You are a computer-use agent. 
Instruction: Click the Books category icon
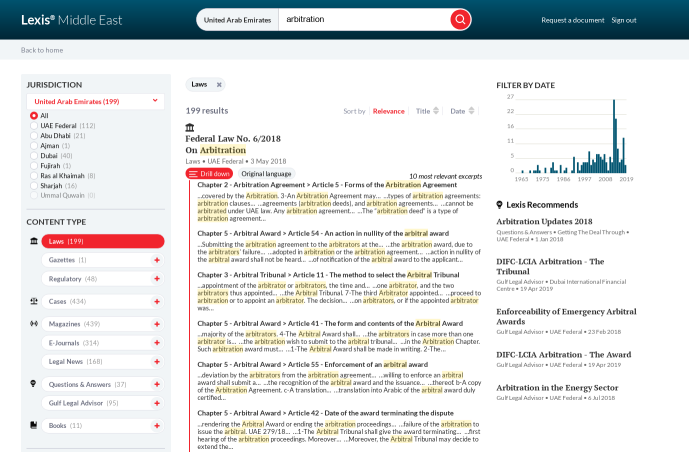pyautogui.click(x=33, y=425)
